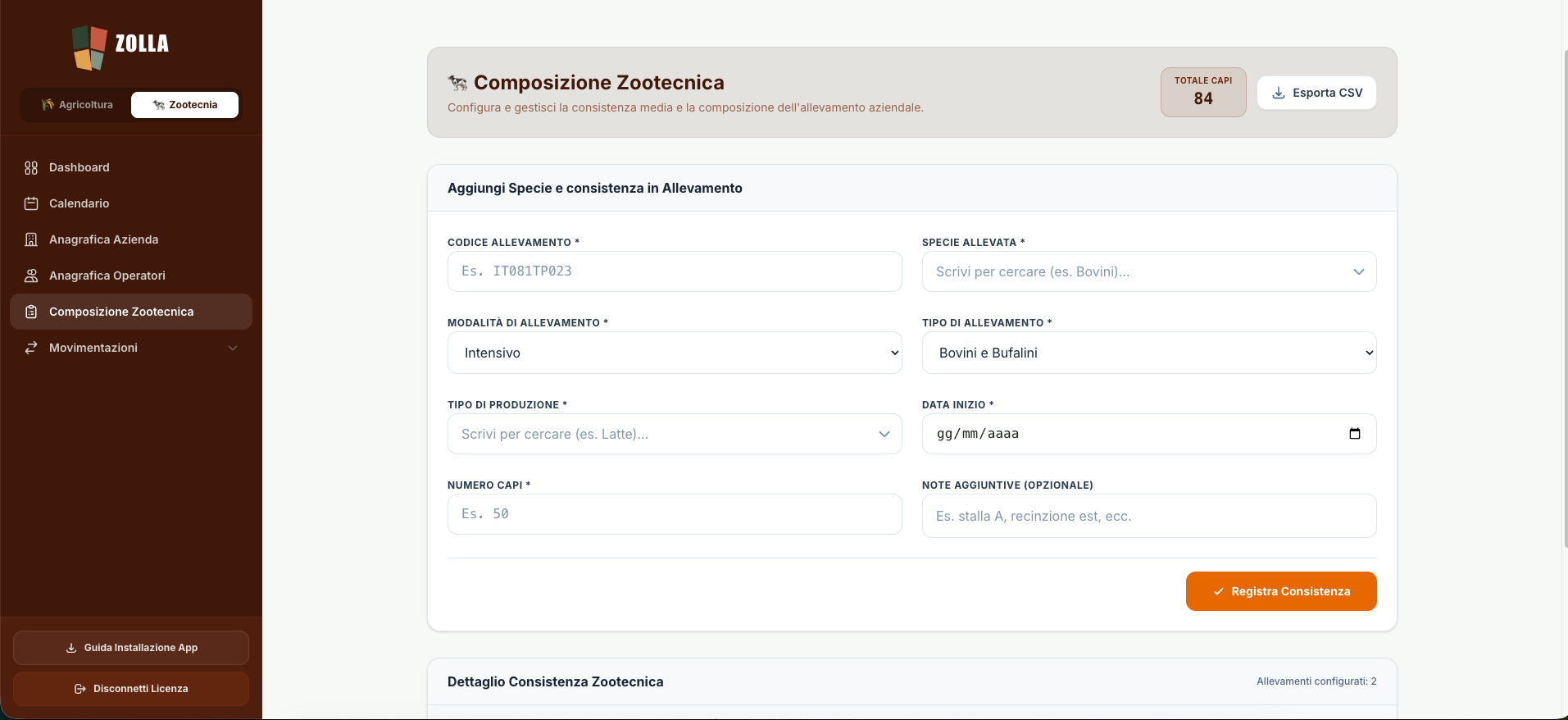Focus the Data Inizio date field

coord(1149,434)
